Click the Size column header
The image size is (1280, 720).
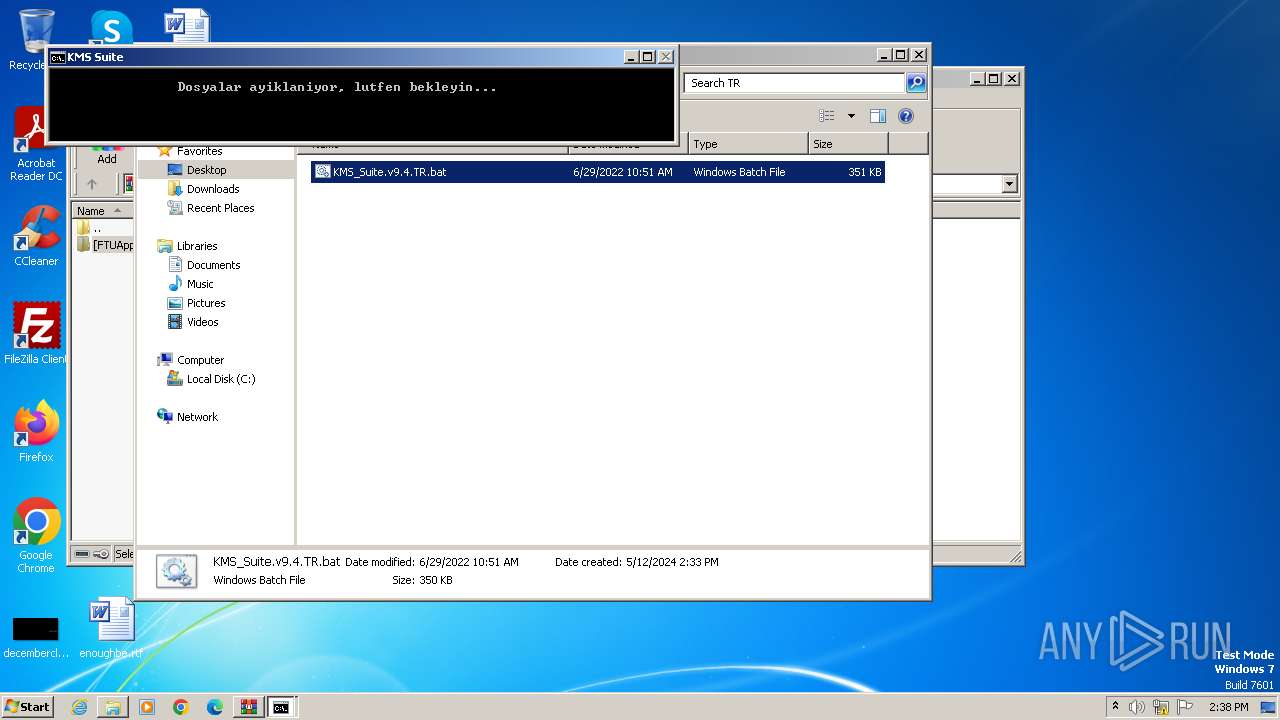click(848, 144)
